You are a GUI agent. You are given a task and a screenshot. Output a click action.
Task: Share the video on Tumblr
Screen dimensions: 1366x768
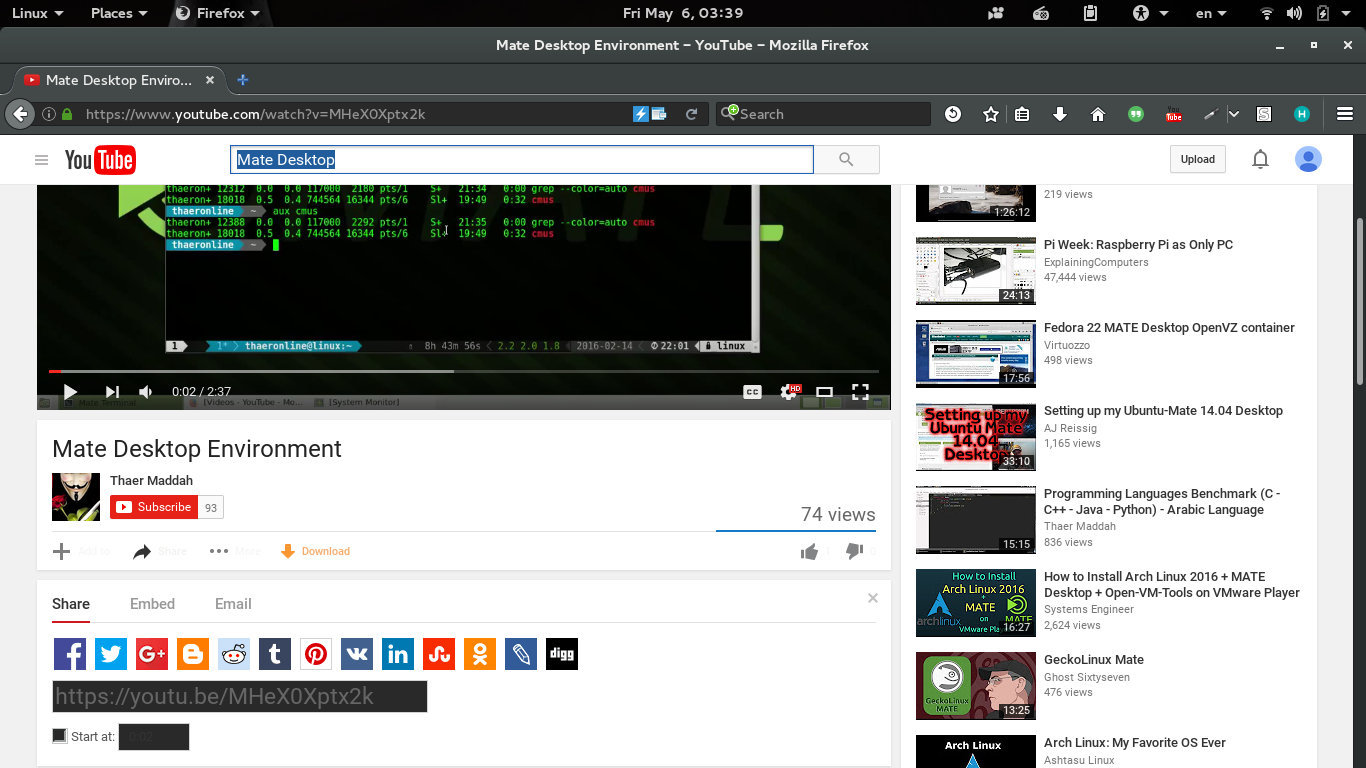[x=275, y=655]
